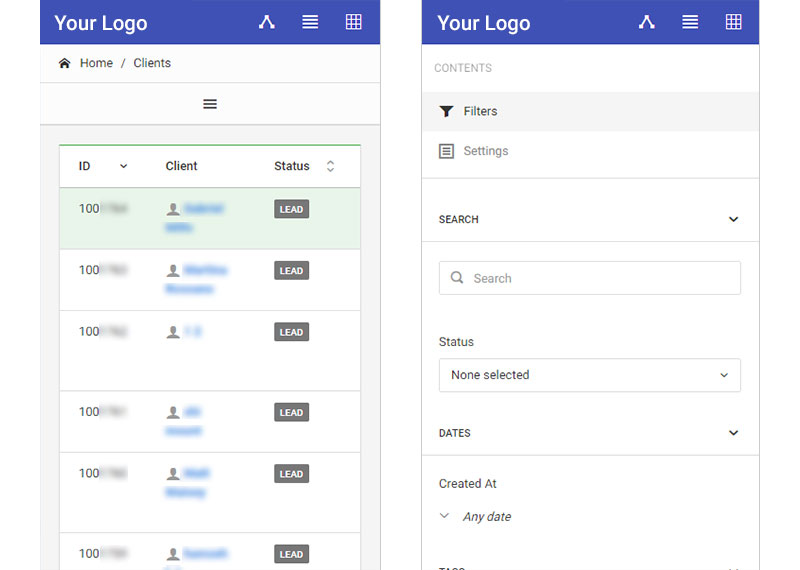This screenshot has height=570, width=800.
Task: Click the document icon next to Settings
Action: tap(446, 151)
